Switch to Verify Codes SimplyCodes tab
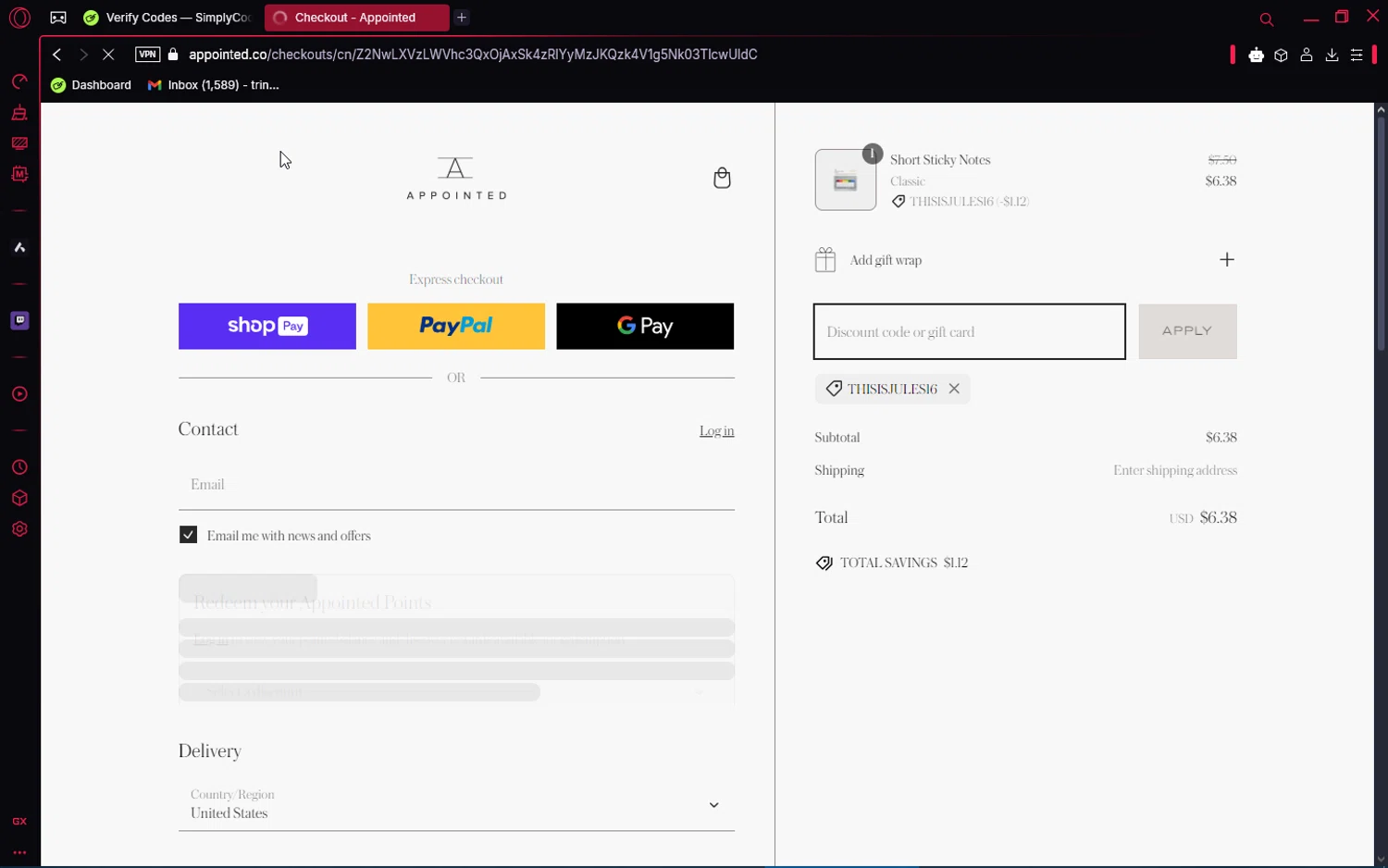The height and width of the screenshot is (868, 1388). coord(167,18)
